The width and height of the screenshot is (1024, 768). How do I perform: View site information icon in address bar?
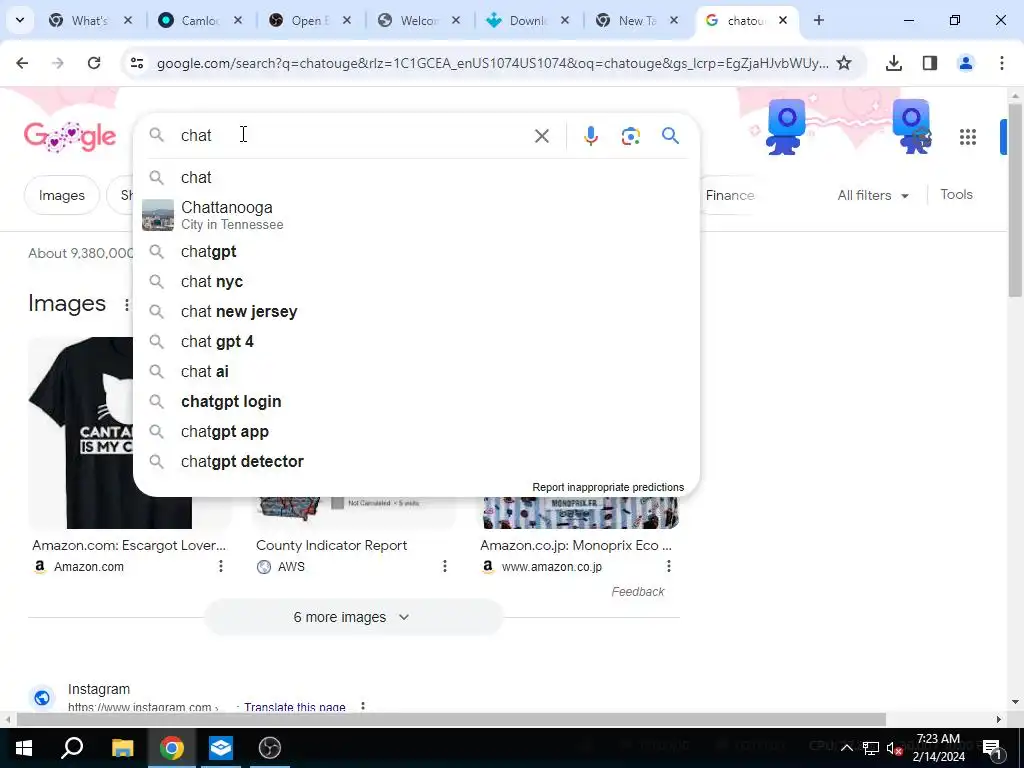point(136,63)
